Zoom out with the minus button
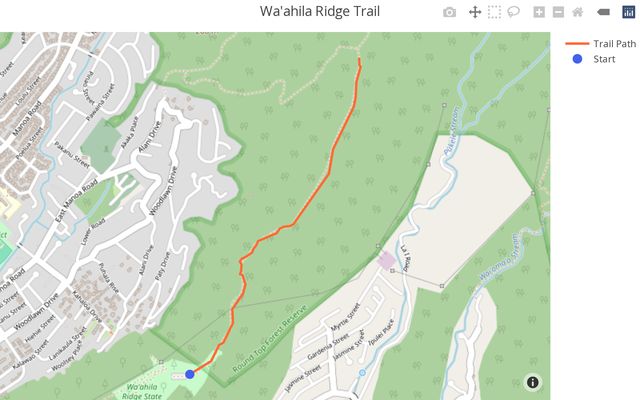The height and width of the screenshot is (400, 640). point(558,12)
